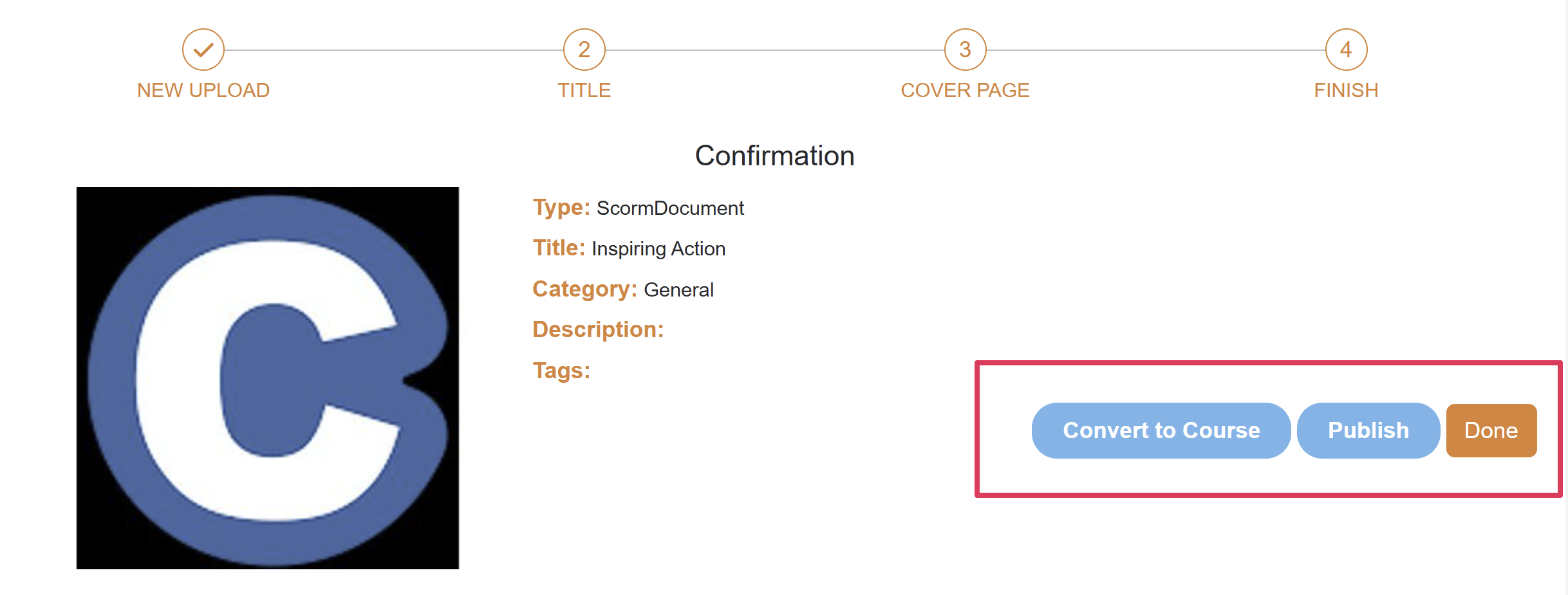The width and height of the screenshot is (1568, 595).
Task: Click the Convert to Course button
Action: (x=1161, y=430)
